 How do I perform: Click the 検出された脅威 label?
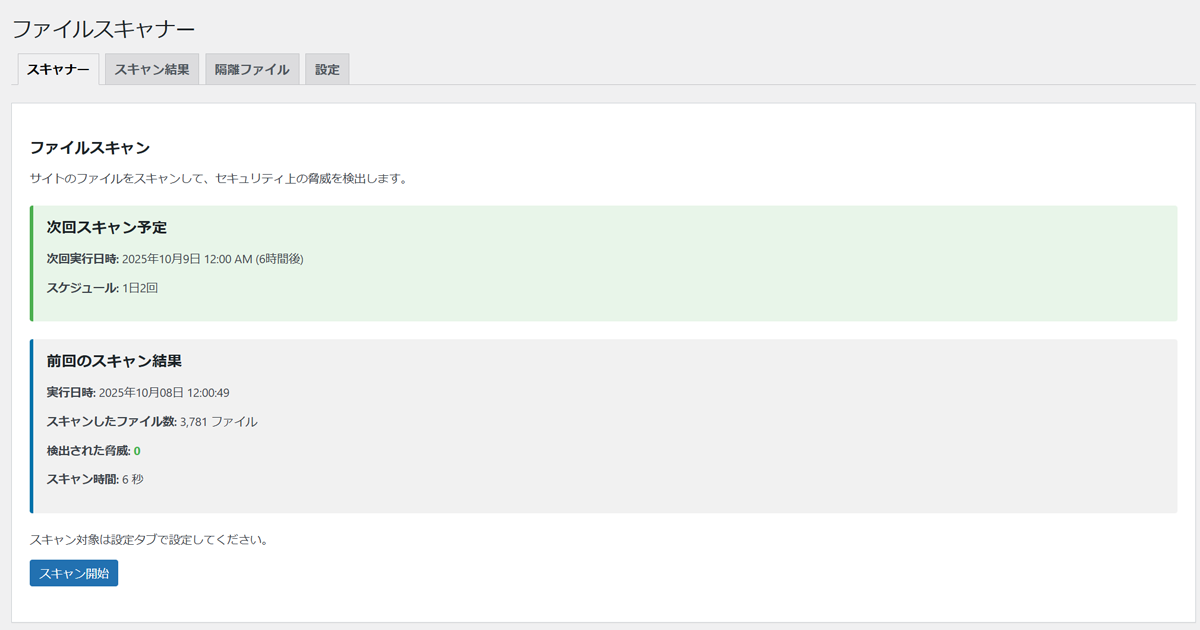(x=88, y=451)
